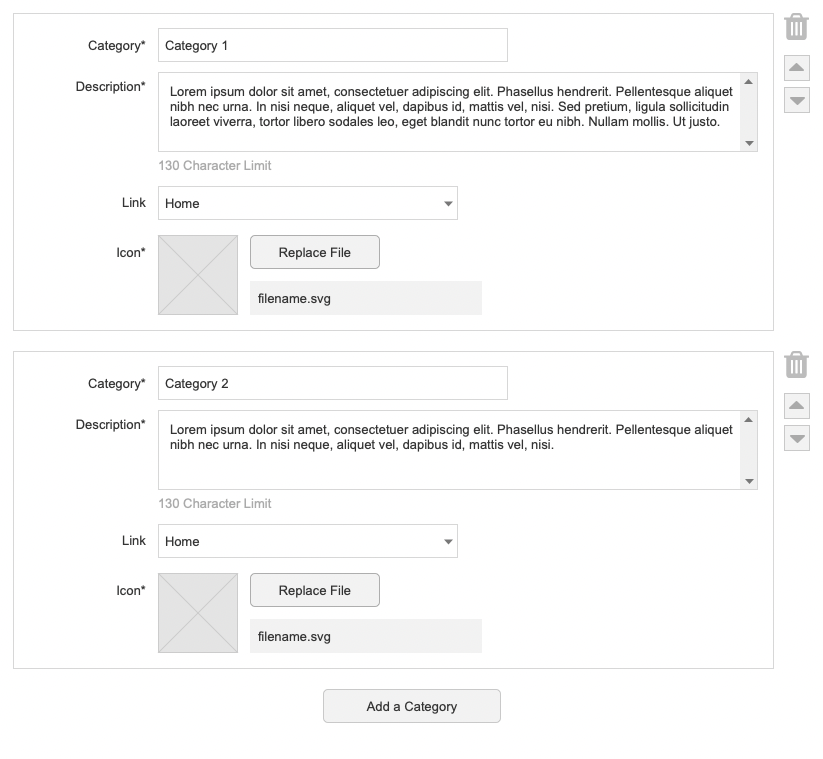
Task: Delete Category 1 with the trash icon
Action: [796, 27]
